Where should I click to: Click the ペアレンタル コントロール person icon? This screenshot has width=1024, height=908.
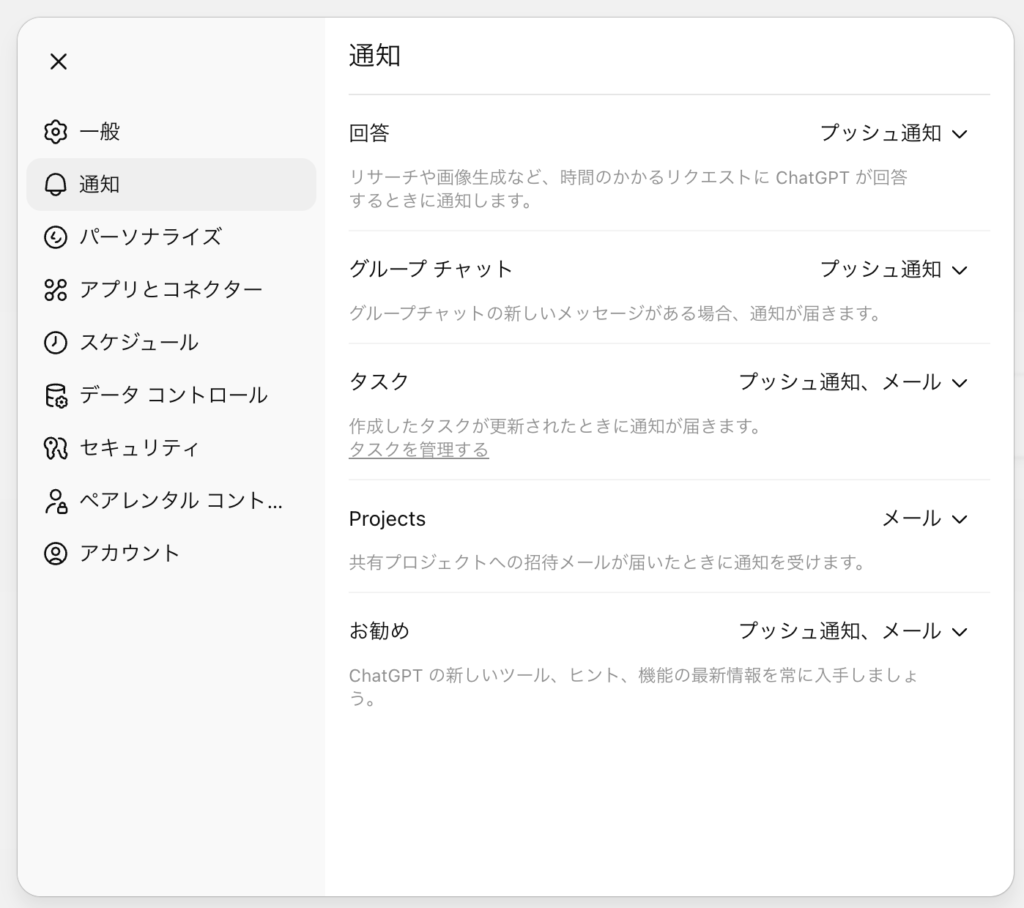55,501
